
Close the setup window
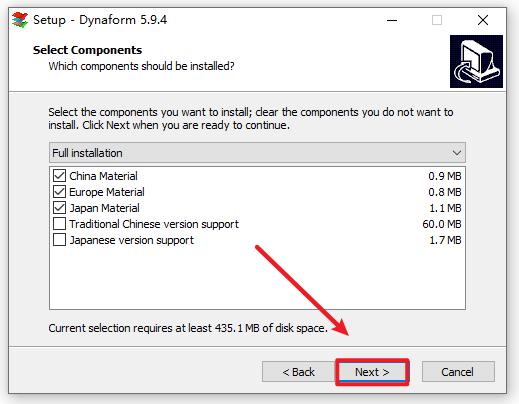point(483,20)
